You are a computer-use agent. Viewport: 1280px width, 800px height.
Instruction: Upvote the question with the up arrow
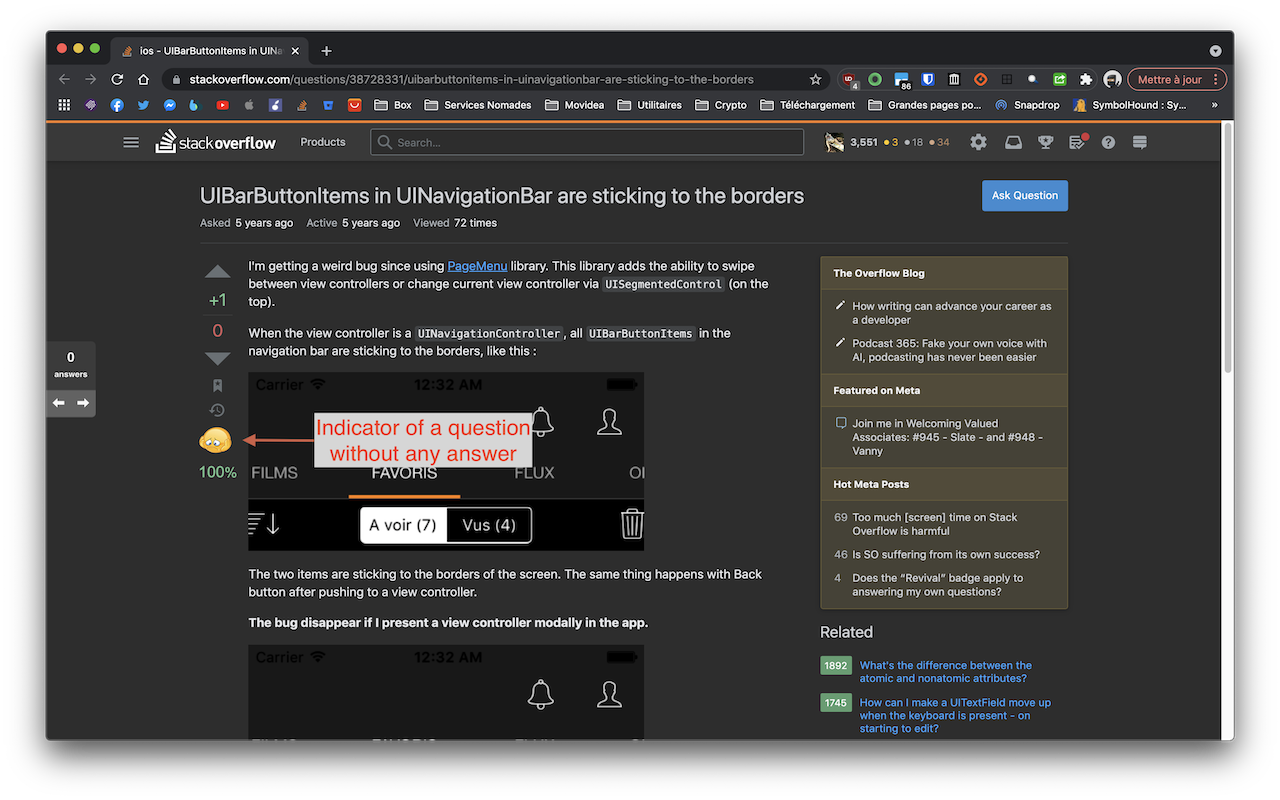point(217,271)
